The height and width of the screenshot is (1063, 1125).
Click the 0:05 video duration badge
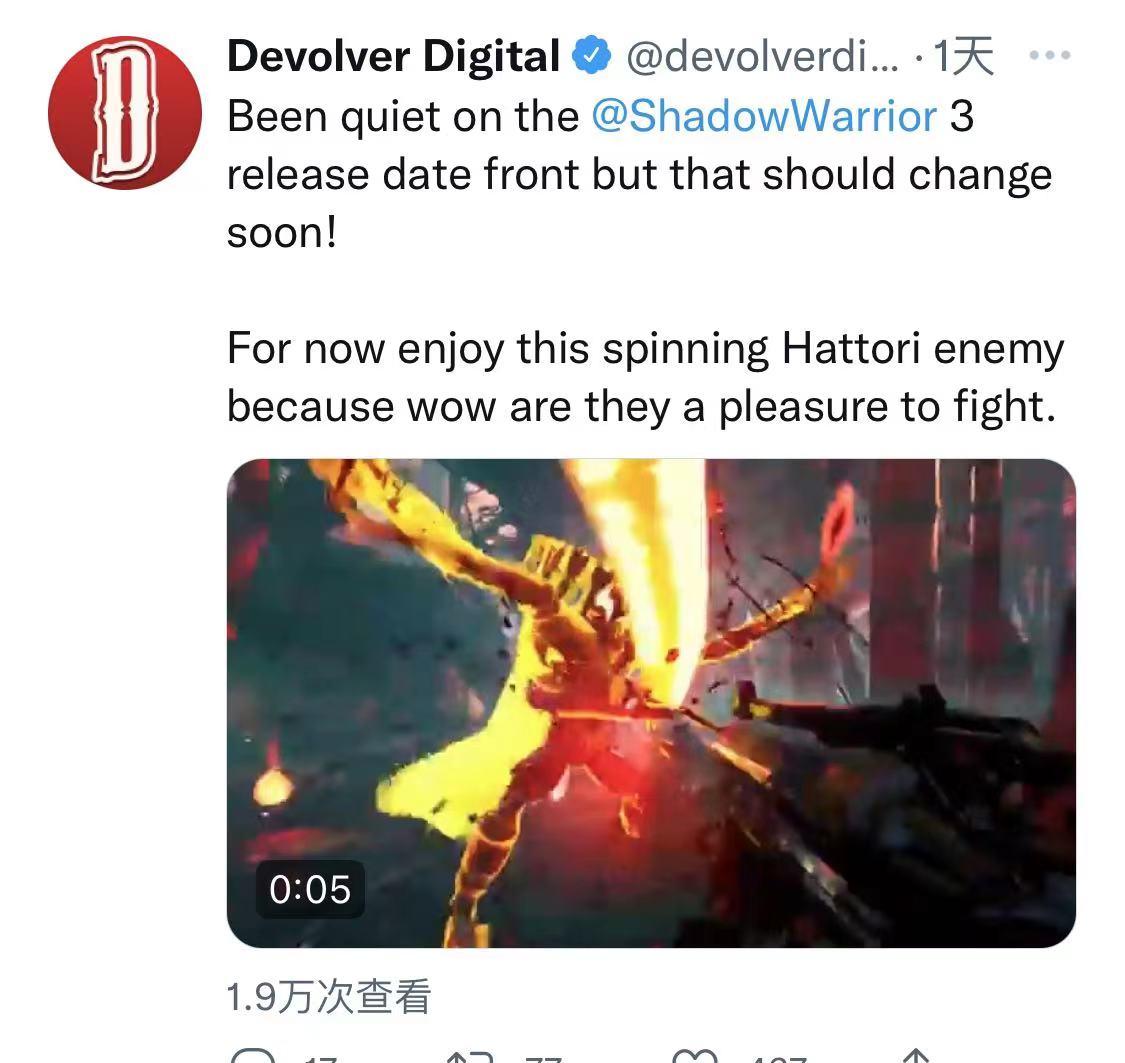(310, 889)
